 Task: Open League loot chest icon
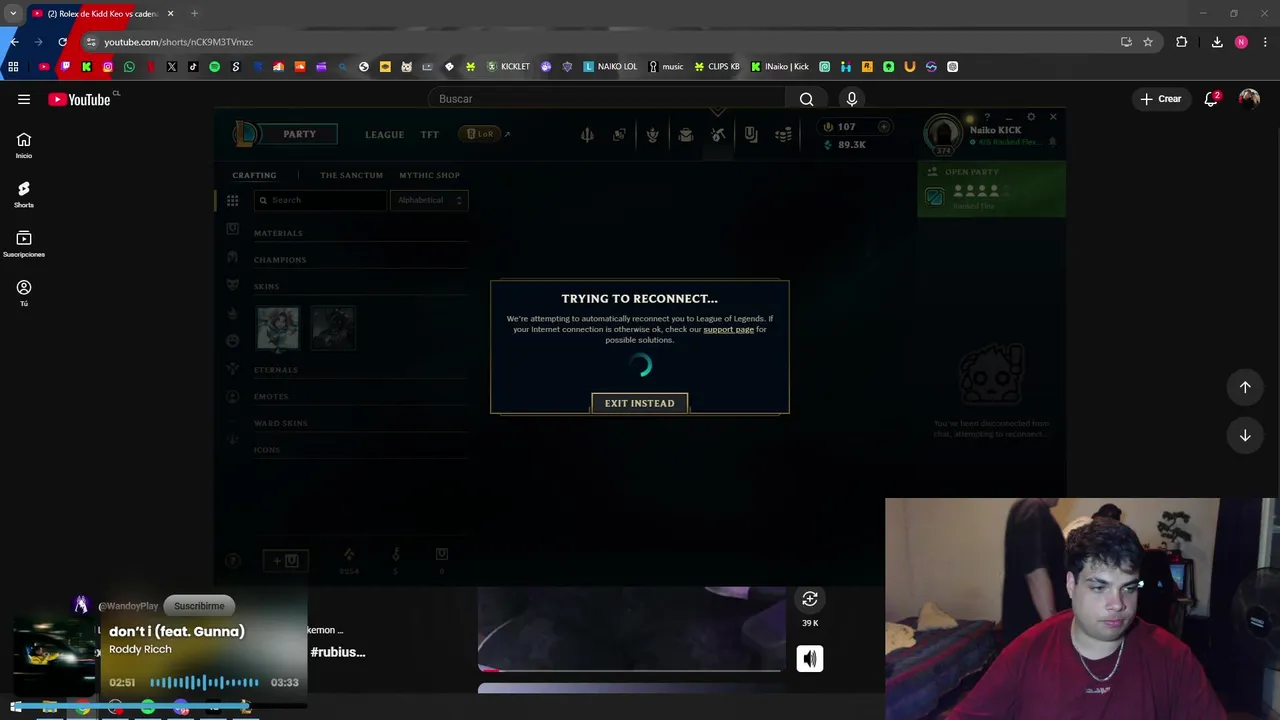pyautogui.click(x=685, y=135)
